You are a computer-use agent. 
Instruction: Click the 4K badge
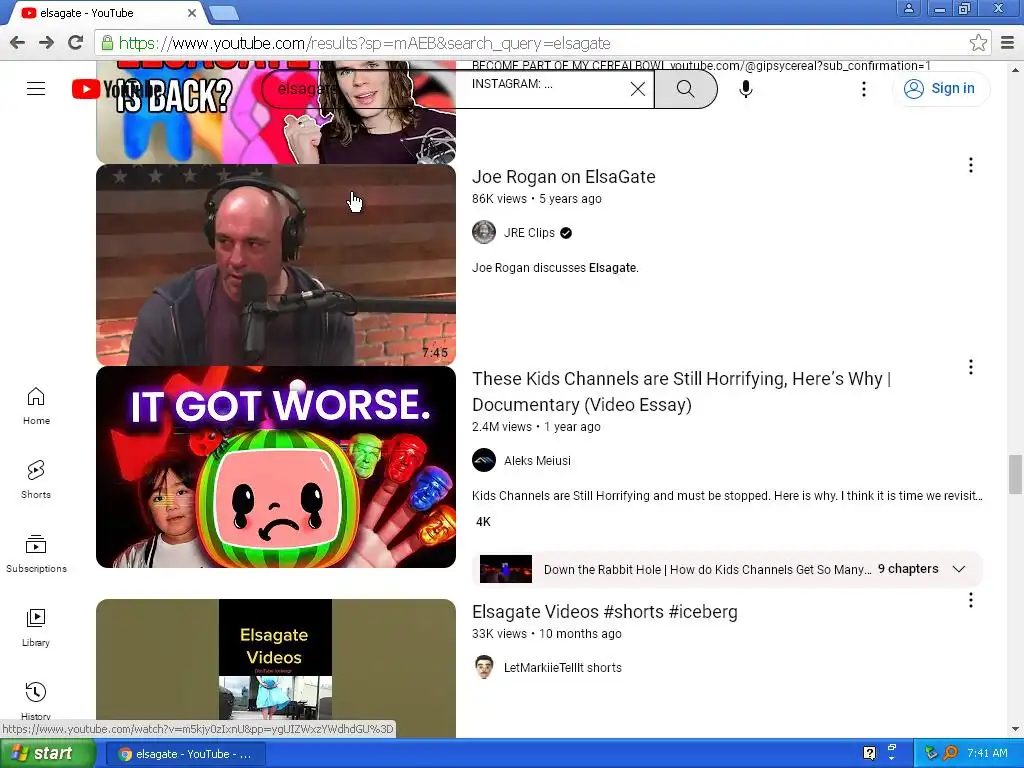pyautogui.click(x=483, y=522)
